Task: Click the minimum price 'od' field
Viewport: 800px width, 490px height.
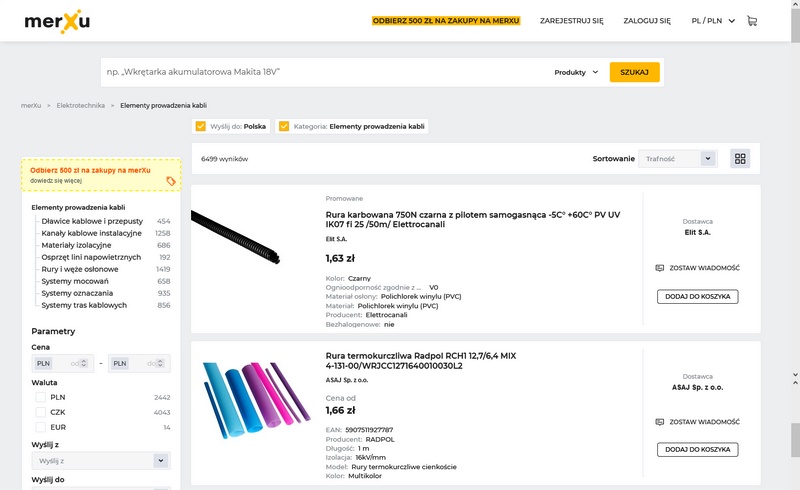Action: pos(62,363)
